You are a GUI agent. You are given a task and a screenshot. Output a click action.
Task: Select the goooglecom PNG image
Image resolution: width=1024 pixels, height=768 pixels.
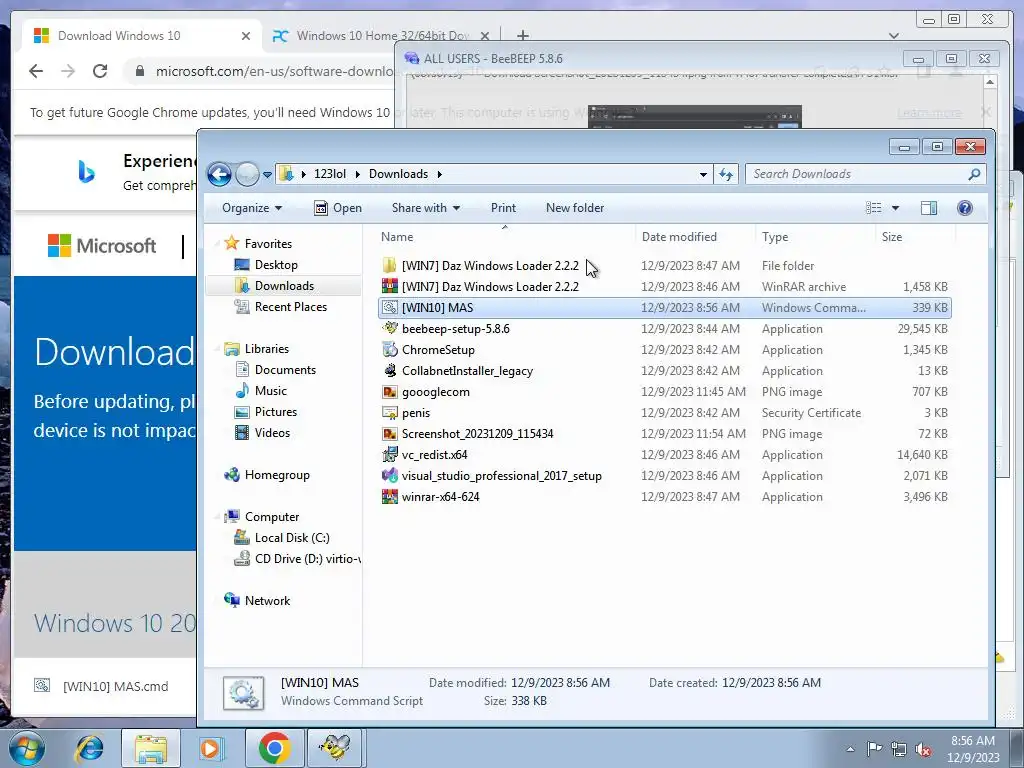tap(665, 392)
